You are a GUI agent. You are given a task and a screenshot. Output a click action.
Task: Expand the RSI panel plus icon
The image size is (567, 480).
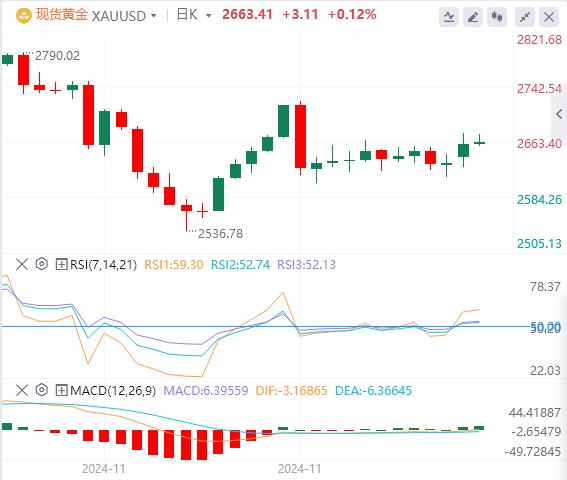(61, 264)
